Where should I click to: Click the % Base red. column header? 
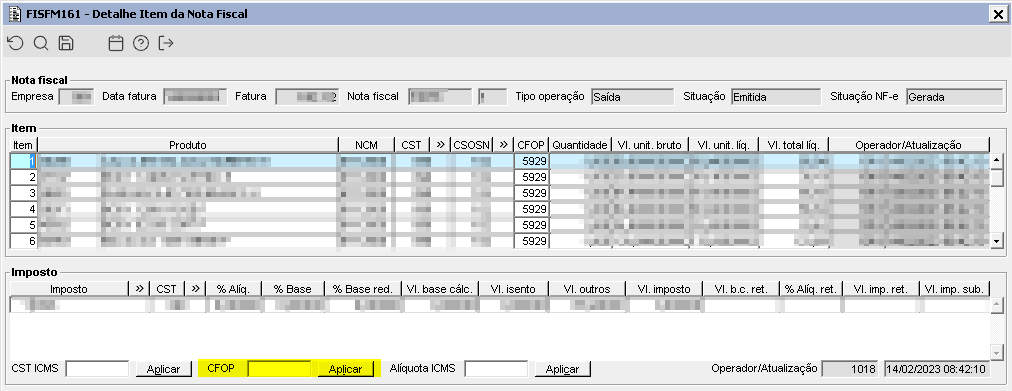click(363, 289)
